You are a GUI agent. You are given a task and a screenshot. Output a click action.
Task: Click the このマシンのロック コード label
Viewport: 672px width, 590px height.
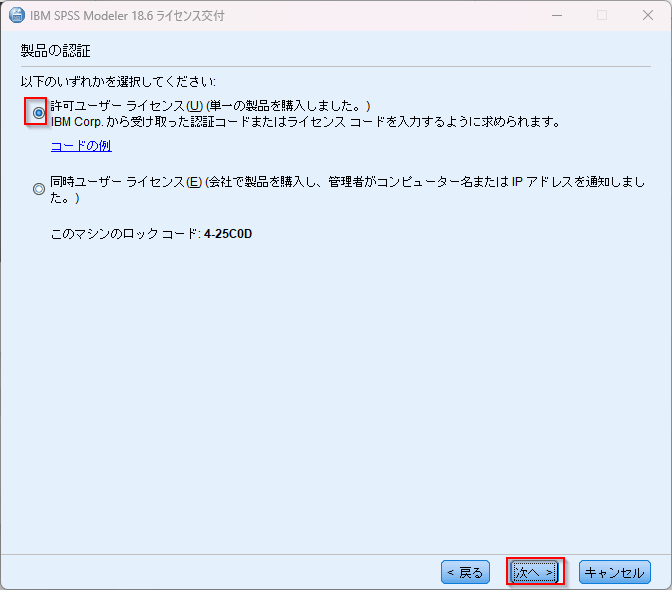[x=125, y=234]
